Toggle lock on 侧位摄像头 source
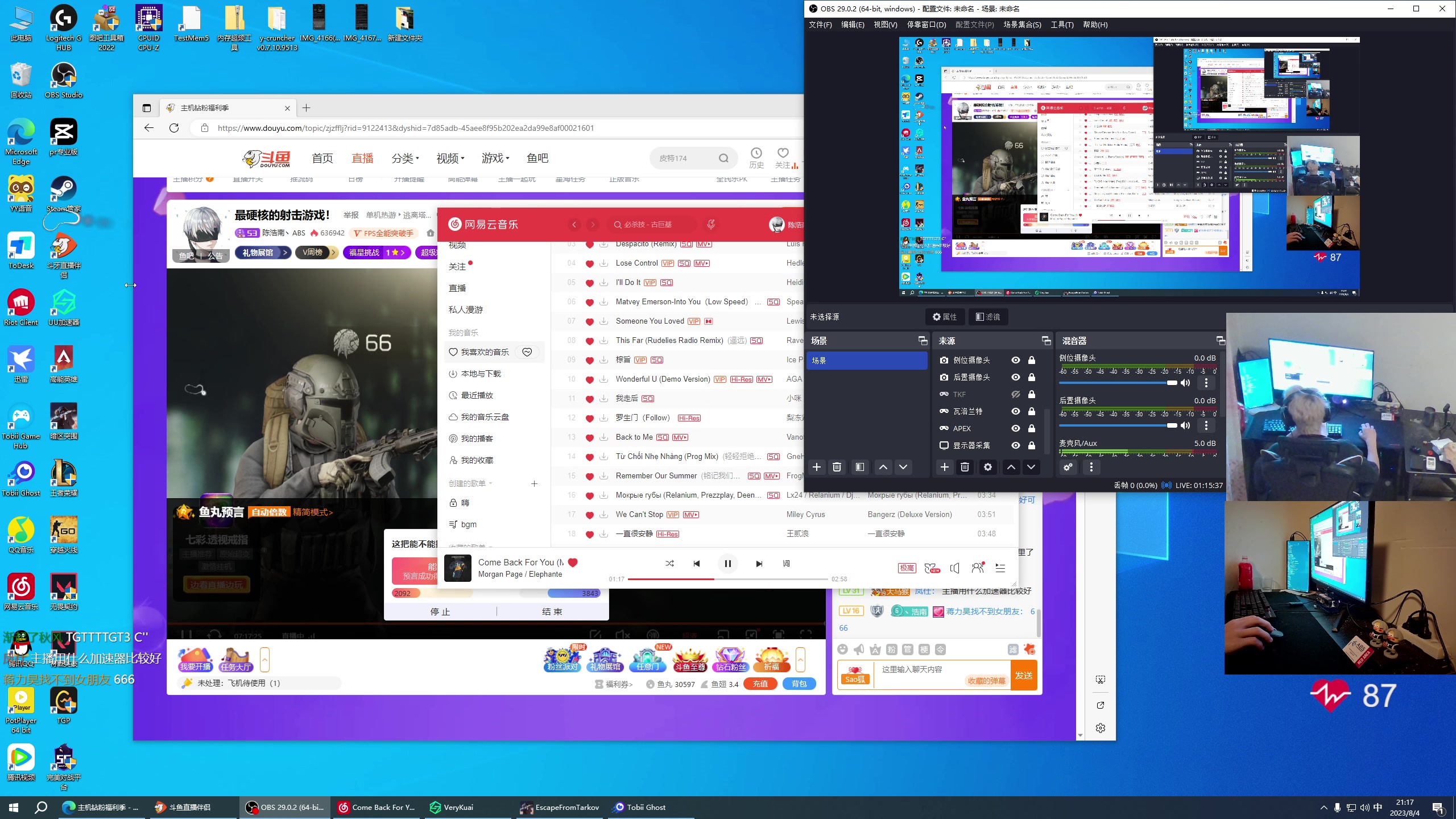1456x819 pixels. 1032,360
